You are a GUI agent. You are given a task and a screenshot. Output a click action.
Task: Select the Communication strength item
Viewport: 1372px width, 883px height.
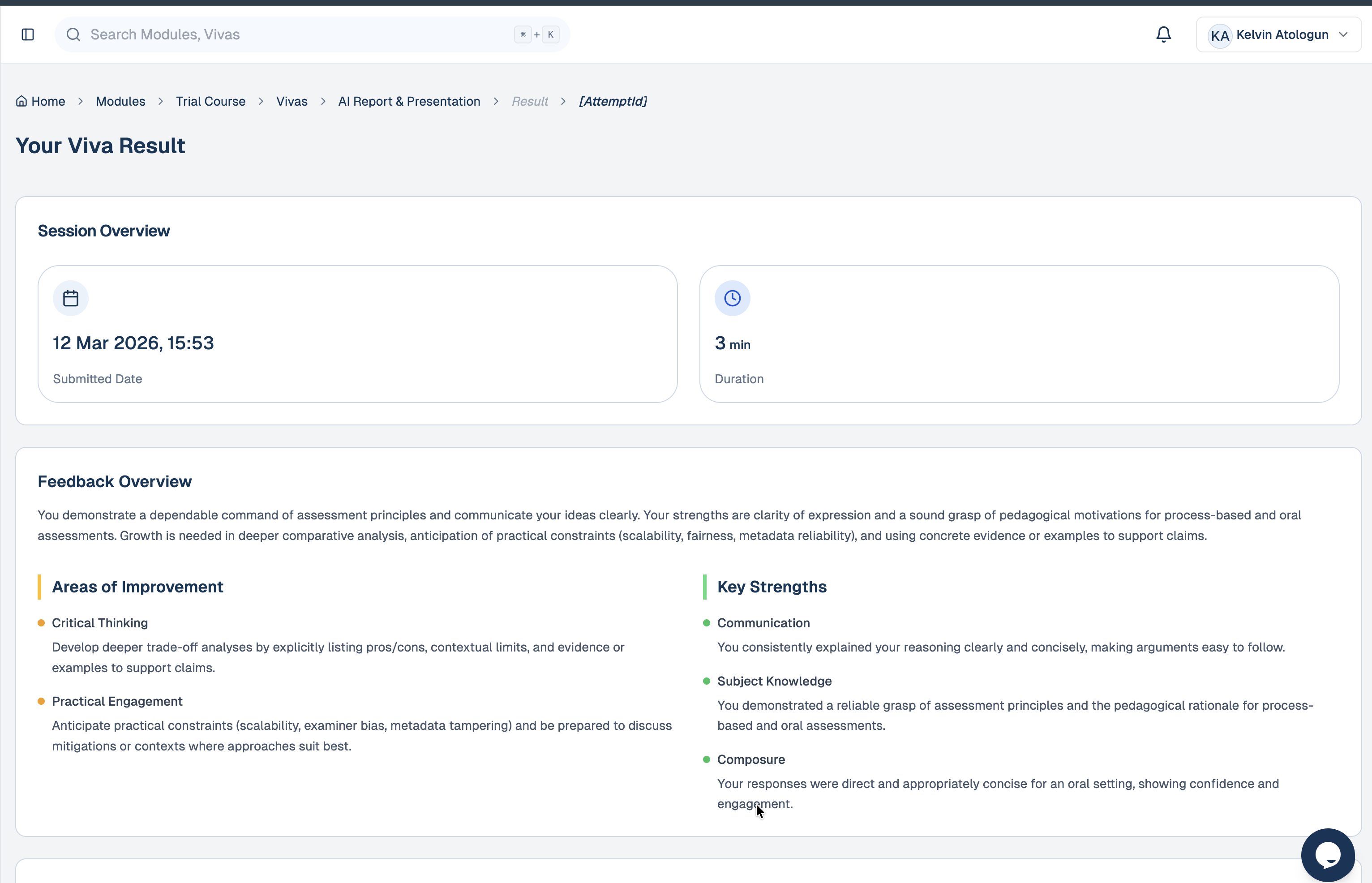pyautogui.click(x=763, y=623)
